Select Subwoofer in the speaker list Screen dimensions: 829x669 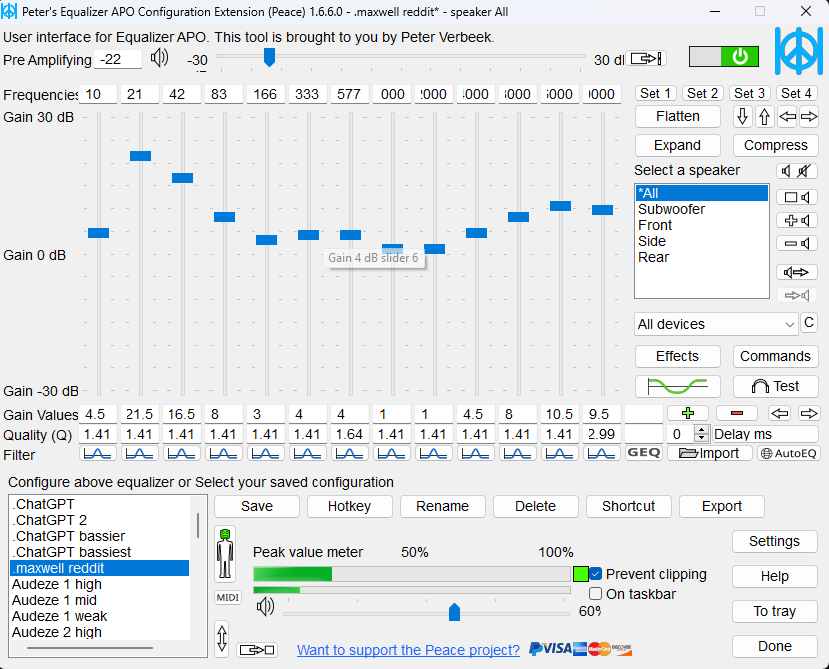(702, 209)
